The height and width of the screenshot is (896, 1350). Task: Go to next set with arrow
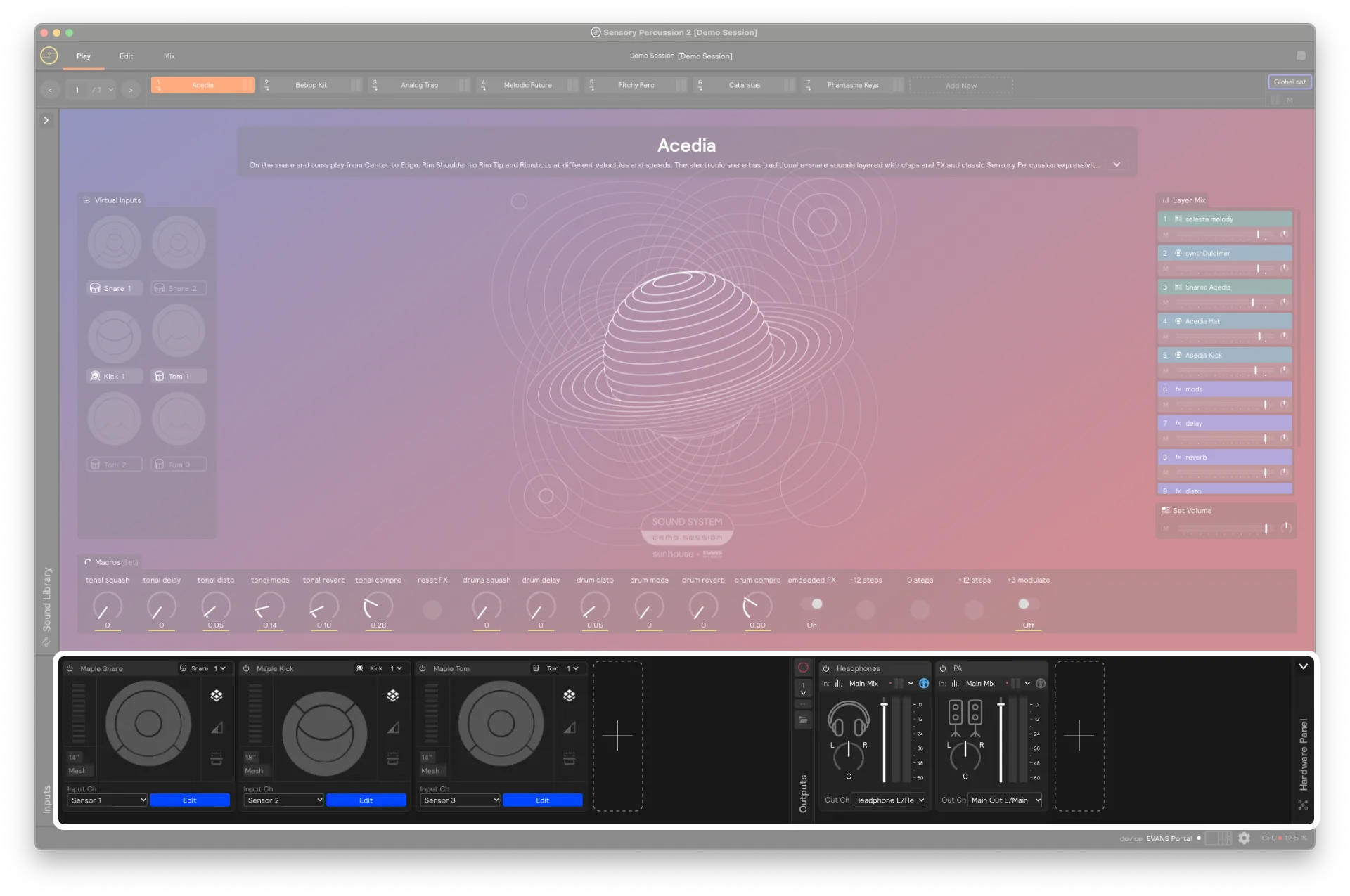click(x=131, y=90)
